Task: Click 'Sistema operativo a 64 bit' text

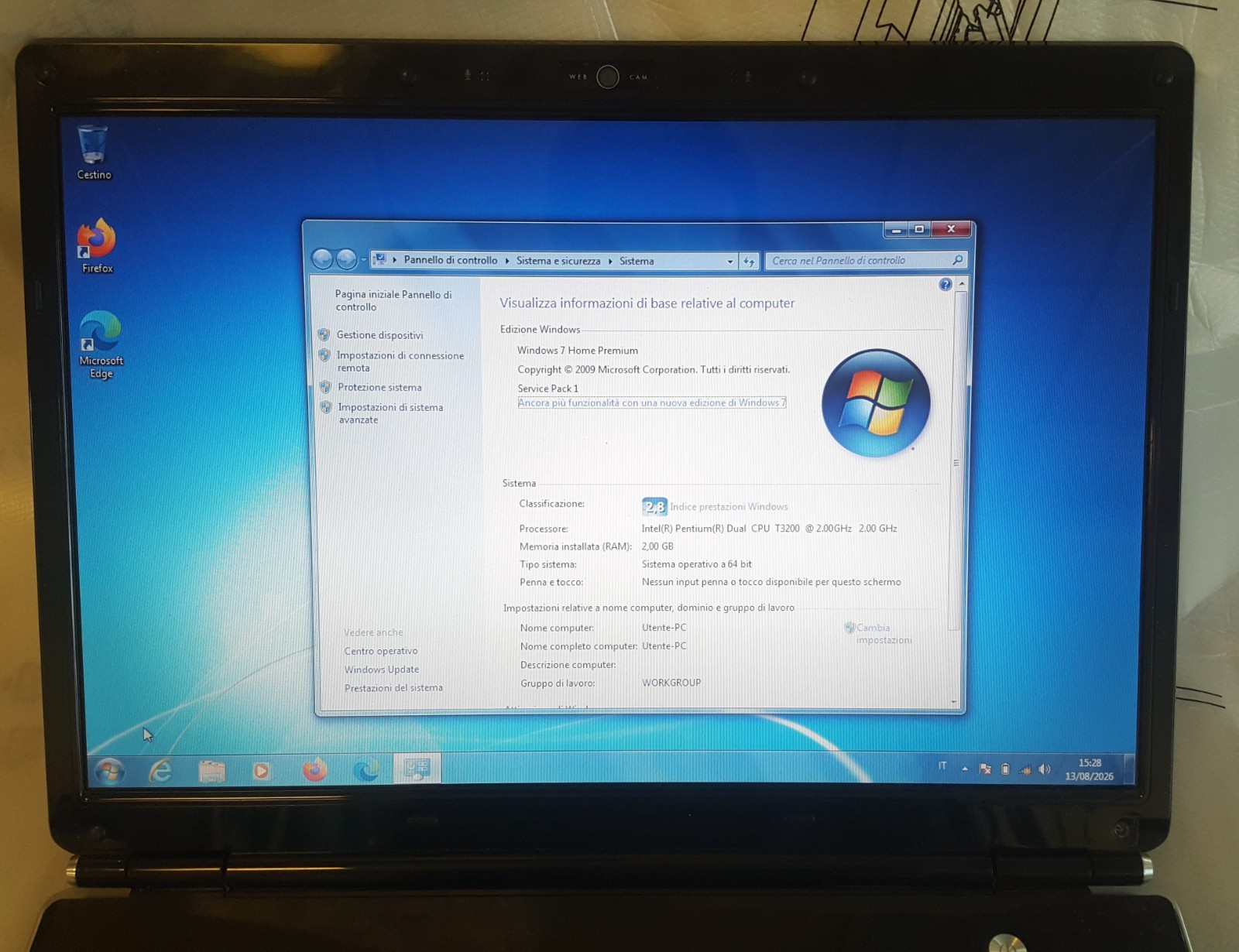Action: 697,564
